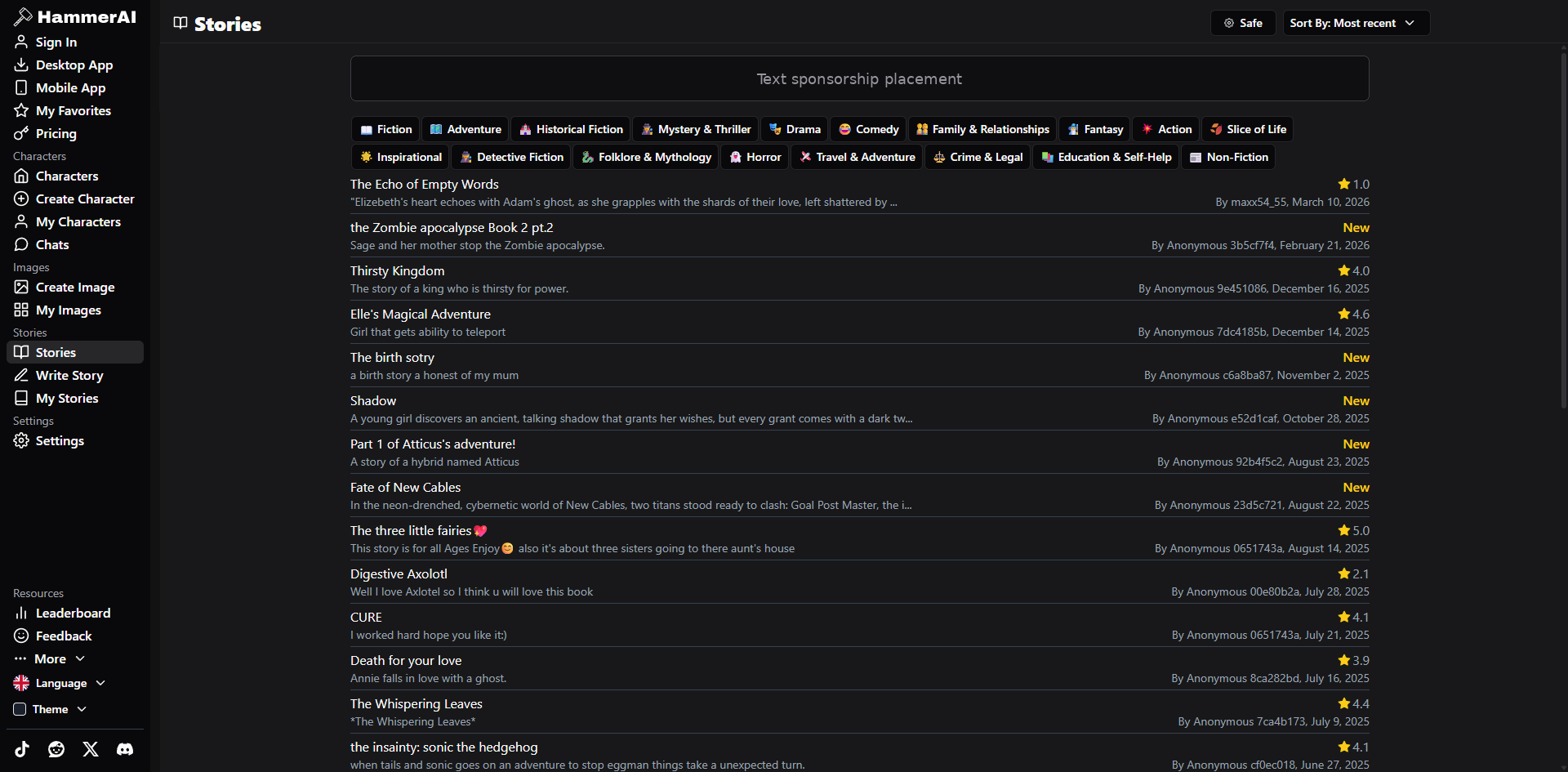Click the Write Story pencil icon
Screen dimensions: 1568x772
[21, 375]
